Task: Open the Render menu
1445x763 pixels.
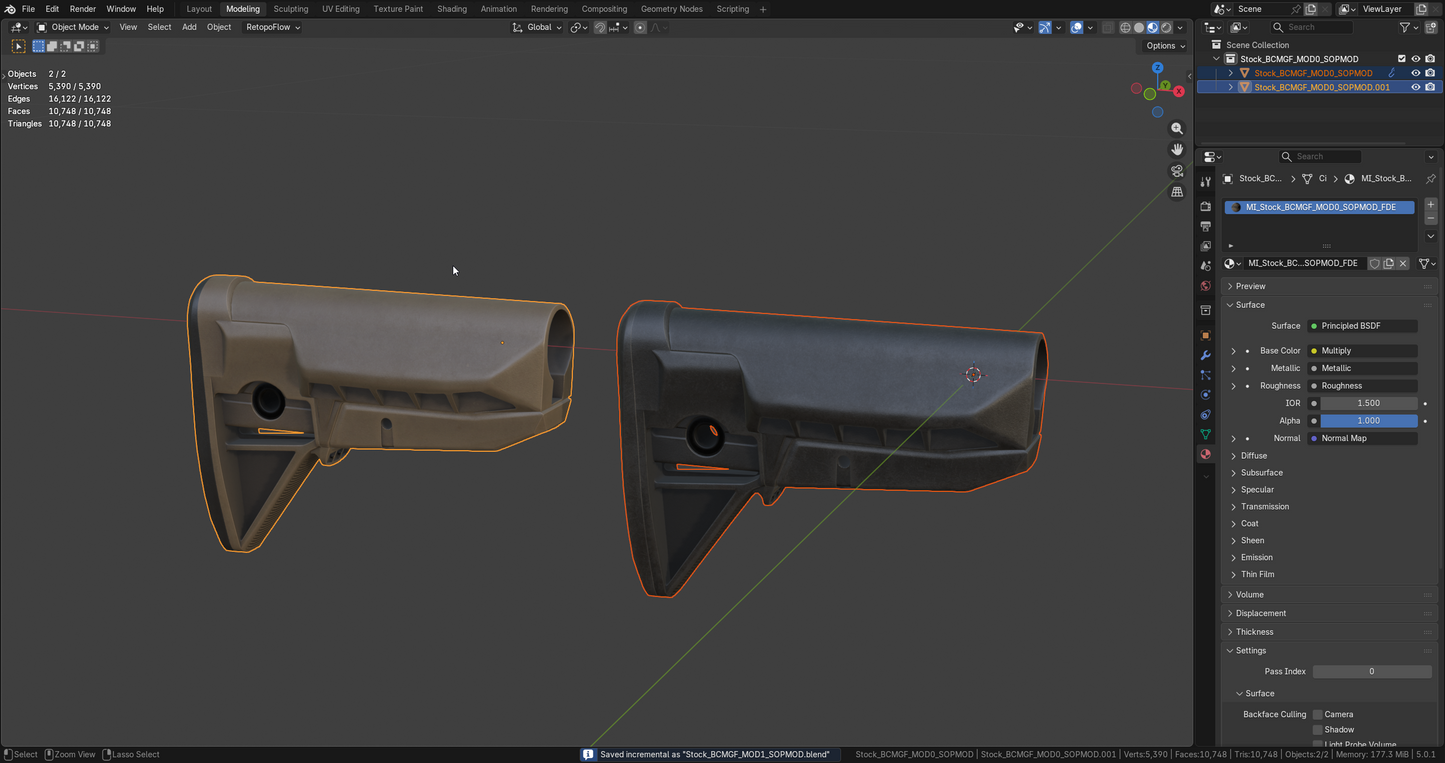Action: [83, 9]
